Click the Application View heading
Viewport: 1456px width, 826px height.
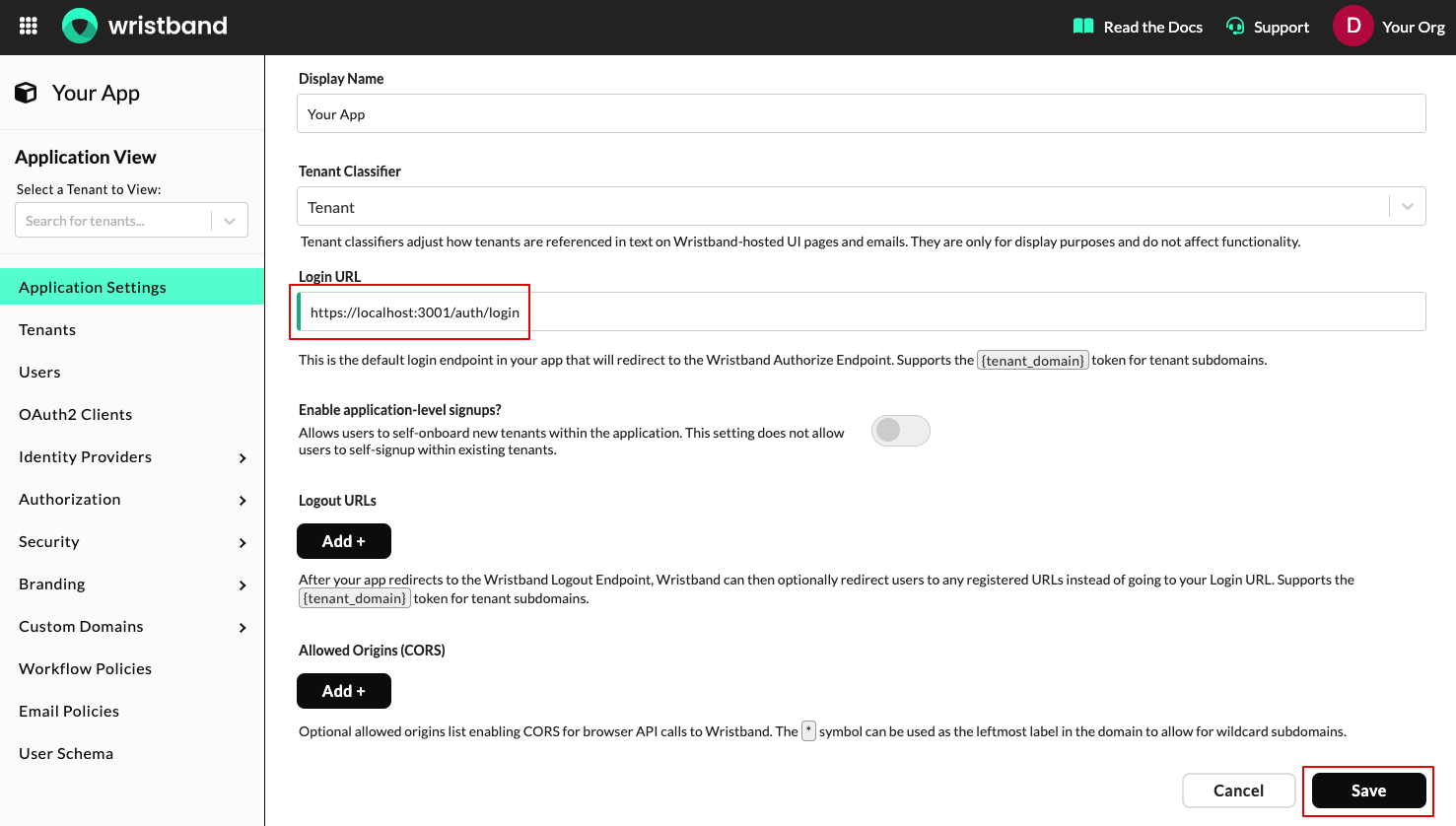(x=86, y=157)
